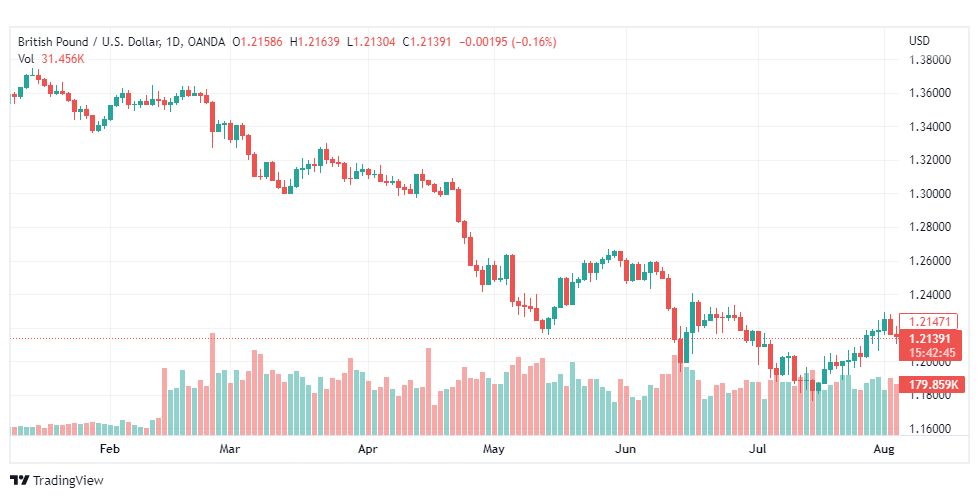Click the red 1.21391 current price tag

pos(930,339)
